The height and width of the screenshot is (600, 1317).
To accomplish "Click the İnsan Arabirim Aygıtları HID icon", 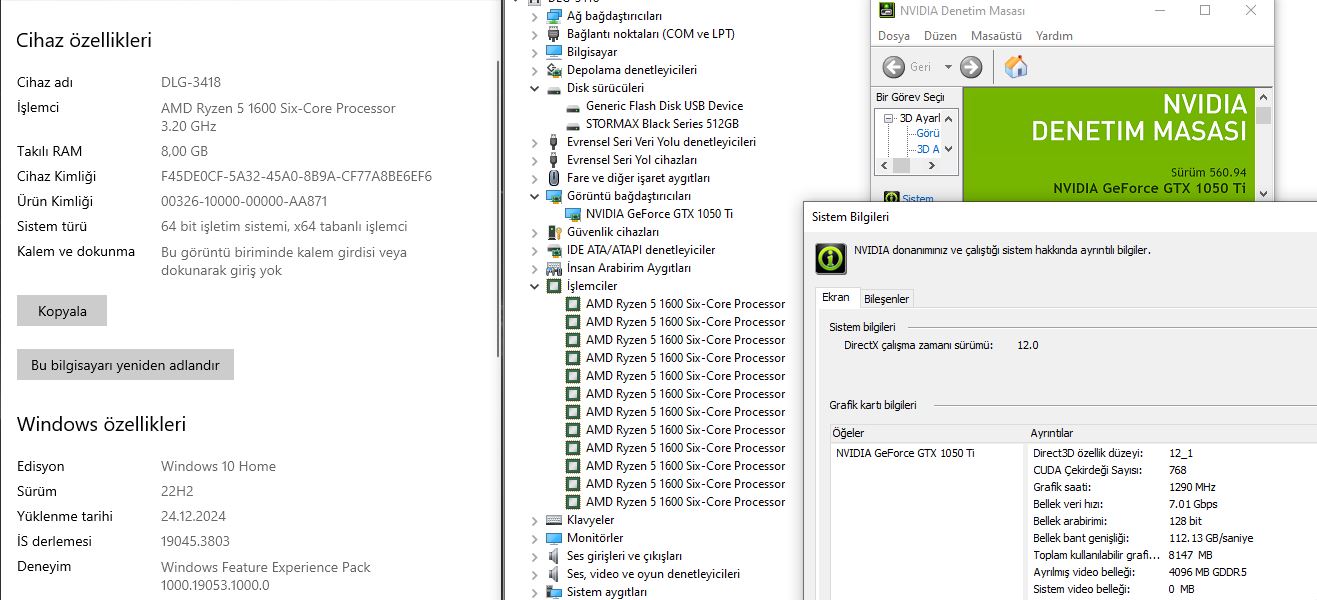I will click(554, 268).
